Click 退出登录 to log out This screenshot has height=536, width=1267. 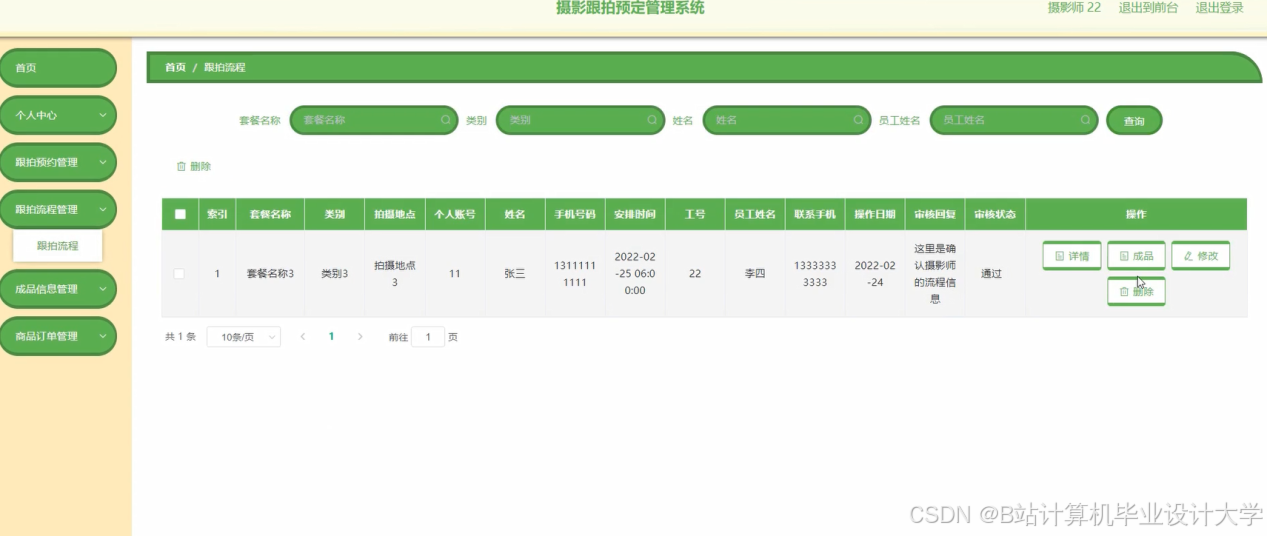[1220, 8]
